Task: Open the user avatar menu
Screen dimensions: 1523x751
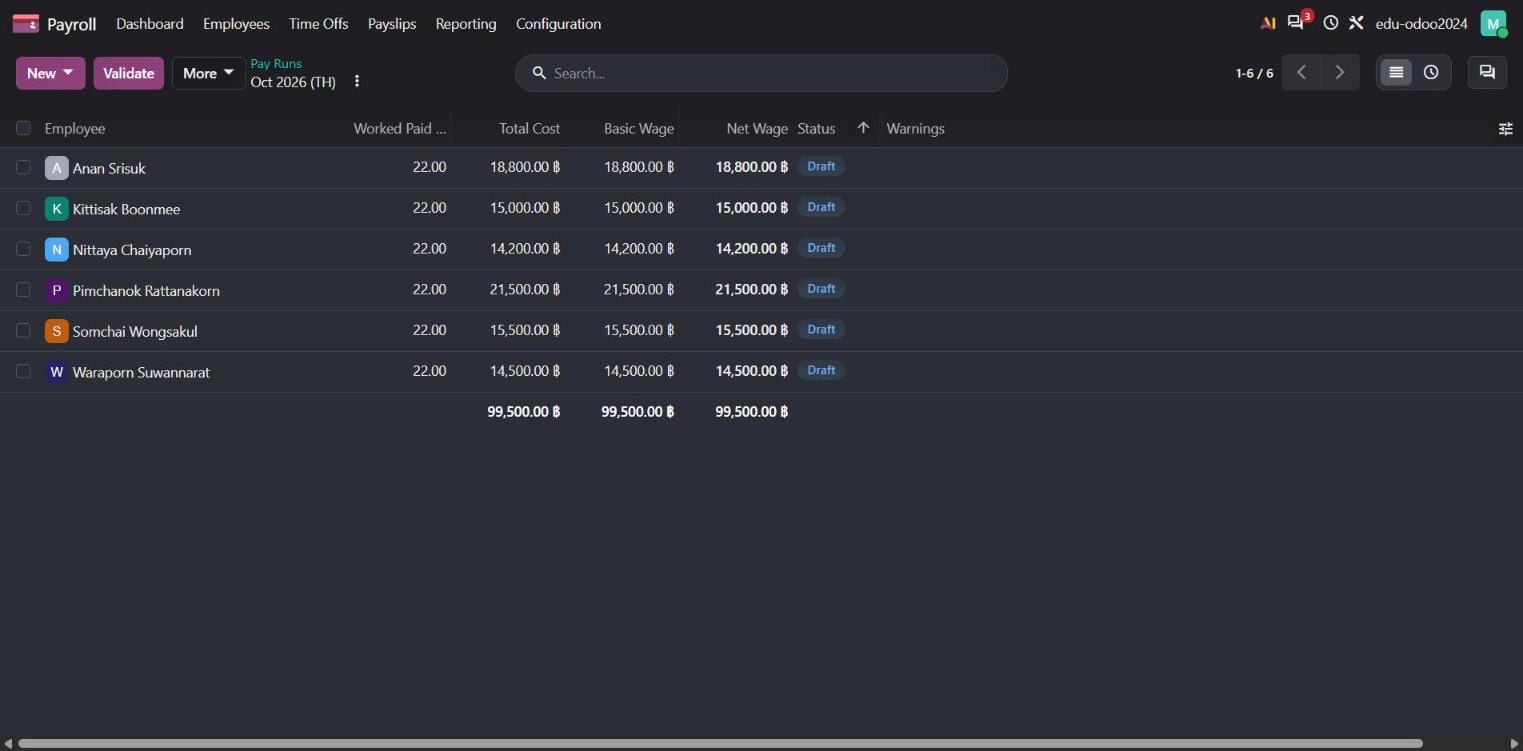Action: 1493,23
